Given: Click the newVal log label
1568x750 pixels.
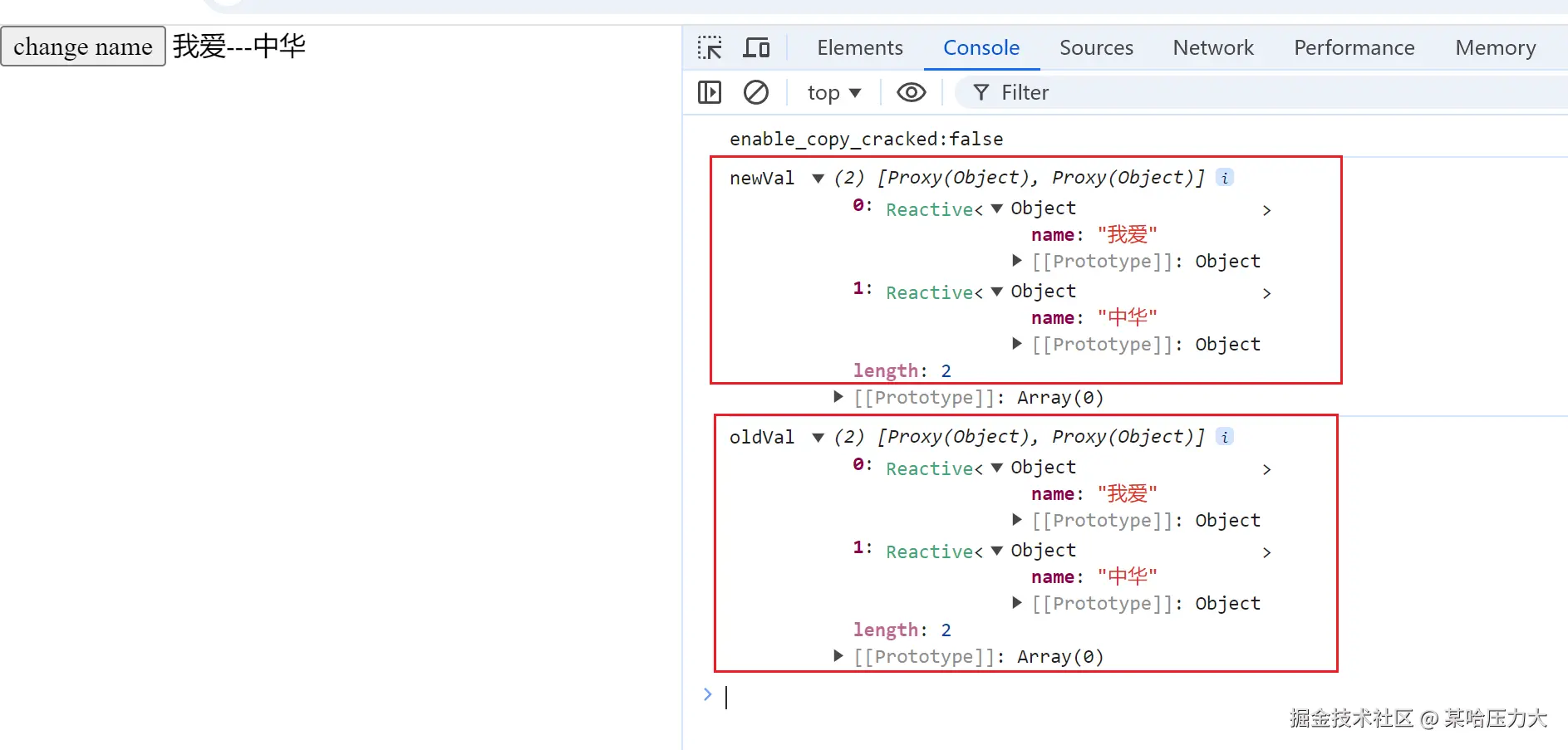Looking at the screenshot, I should click(762, 178).
